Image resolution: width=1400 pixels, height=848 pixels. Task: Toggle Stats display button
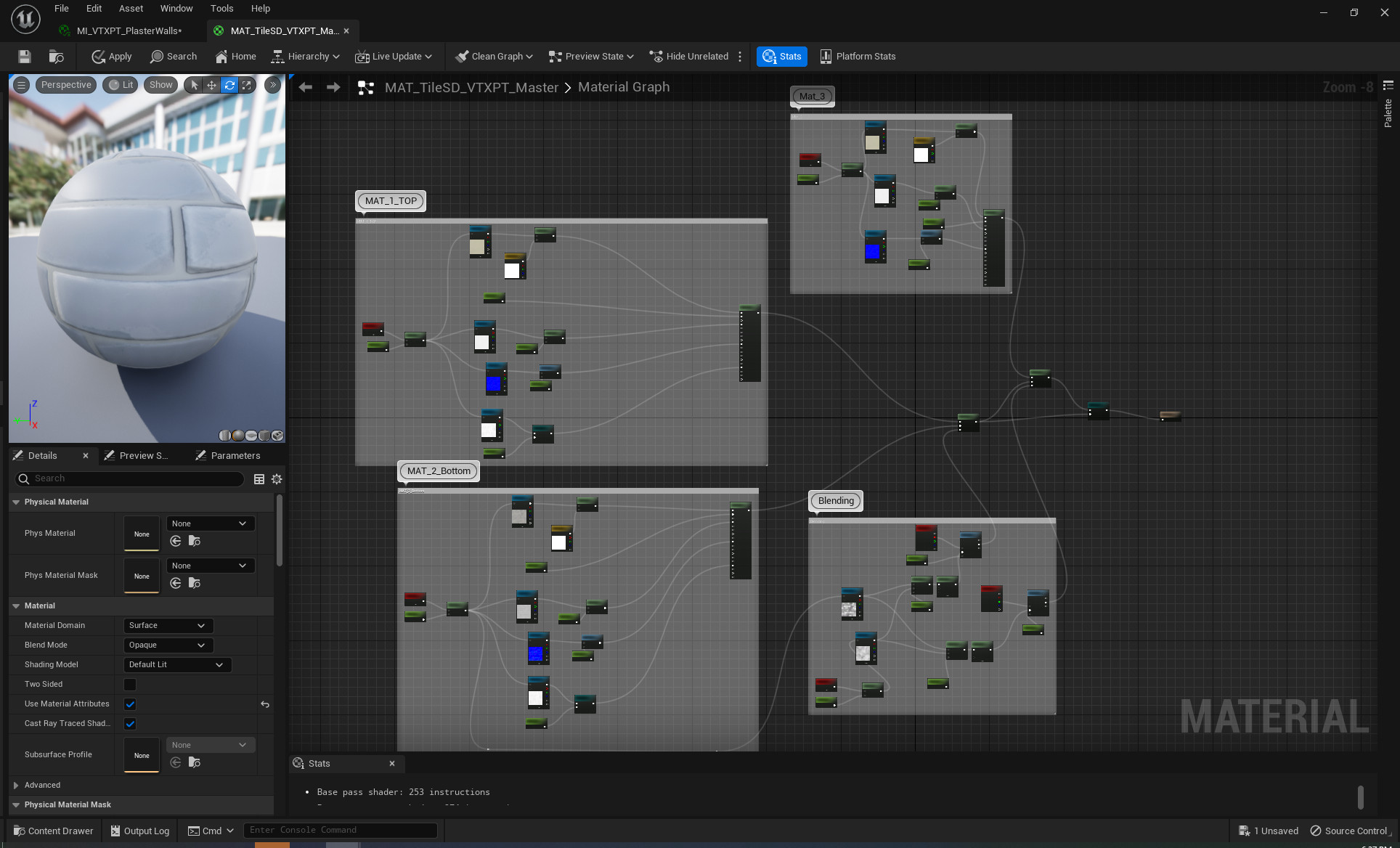(782, 57)
